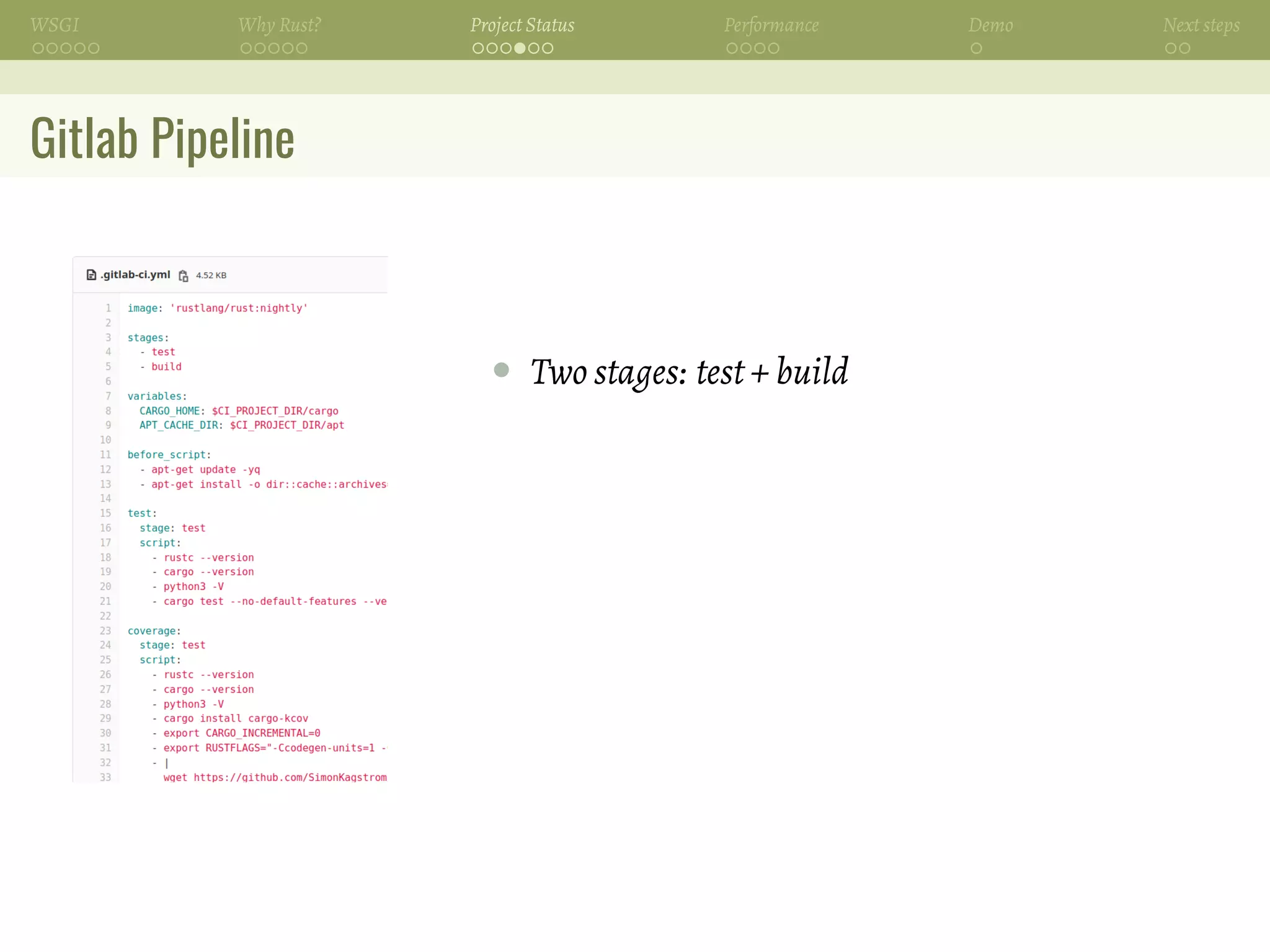The width and height of the screenshot is (1270, 952).
Task: Open the WSGI section
Action: pyautogui.click(x=55, y=25)
